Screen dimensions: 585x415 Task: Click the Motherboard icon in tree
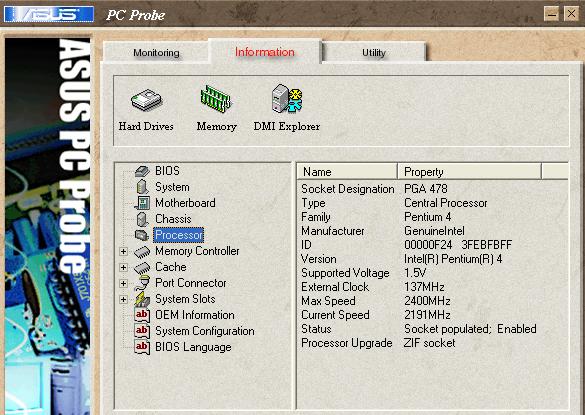[x=142, y=203]
